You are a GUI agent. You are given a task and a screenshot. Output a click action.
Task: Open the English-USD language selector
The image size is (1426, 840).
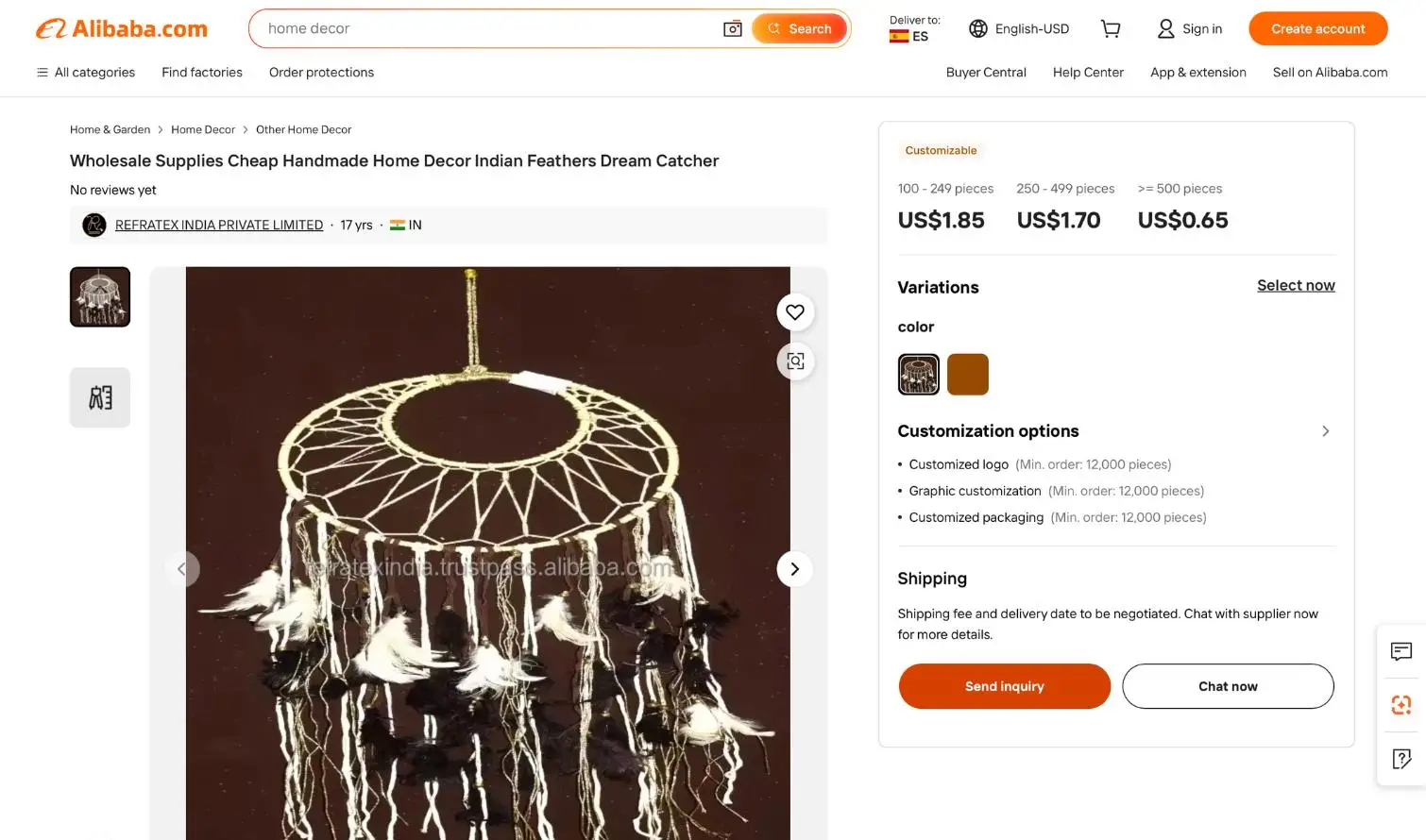(x=1018, y=28)
